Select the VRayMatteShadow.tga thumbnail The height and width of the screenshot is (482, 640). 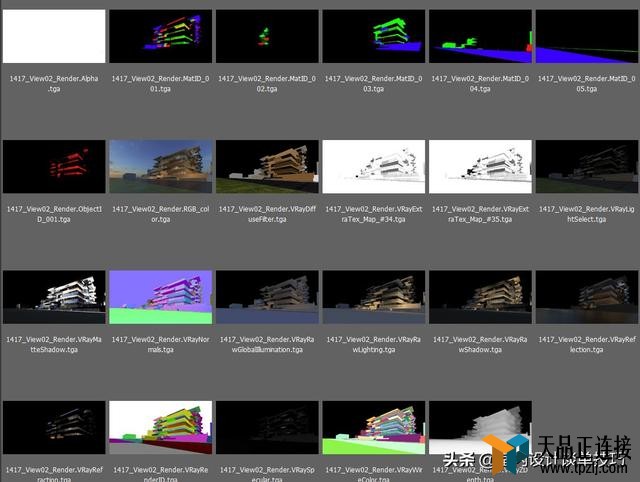[54, 297]
